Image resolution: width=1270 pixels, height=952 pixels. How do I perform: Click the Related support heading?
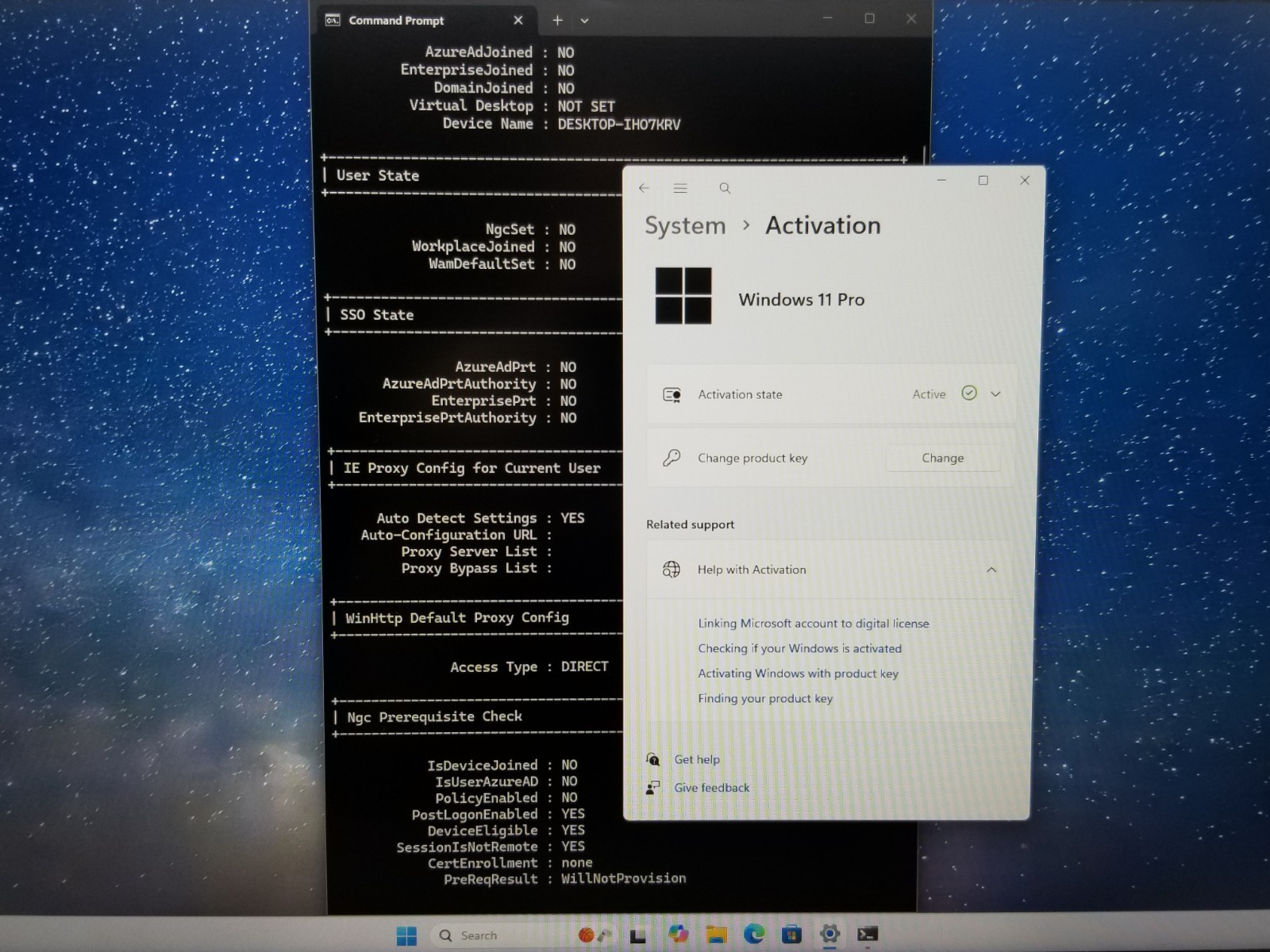pos(690,524)
